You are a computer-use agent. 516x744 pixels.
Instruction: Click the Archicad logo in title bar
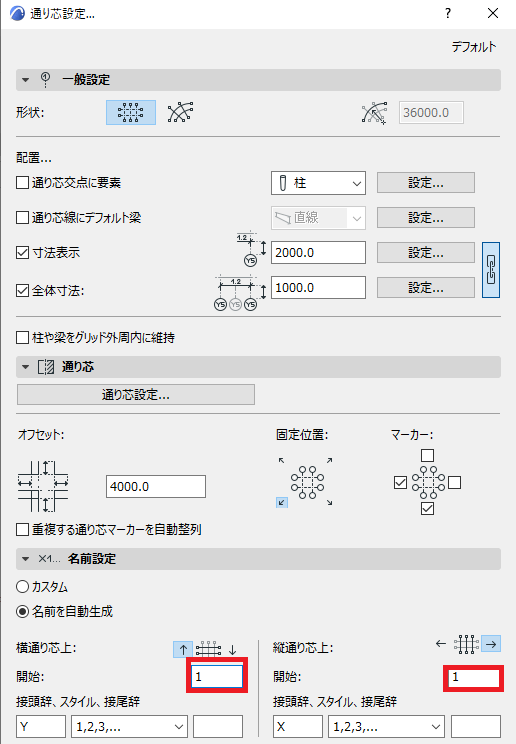tap(17, 13)
